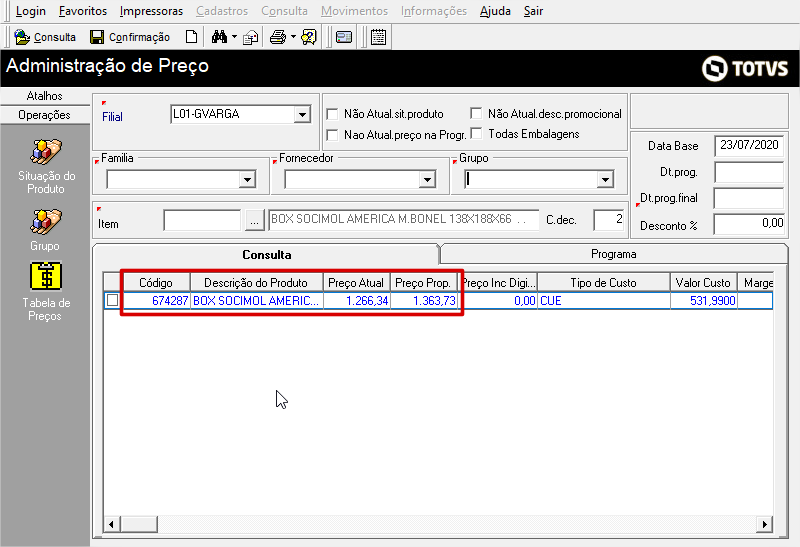Click the Preço Atual column header
The height and width of the screenshot is (547, 800).
pyautogui.click(x=356, y=283)
